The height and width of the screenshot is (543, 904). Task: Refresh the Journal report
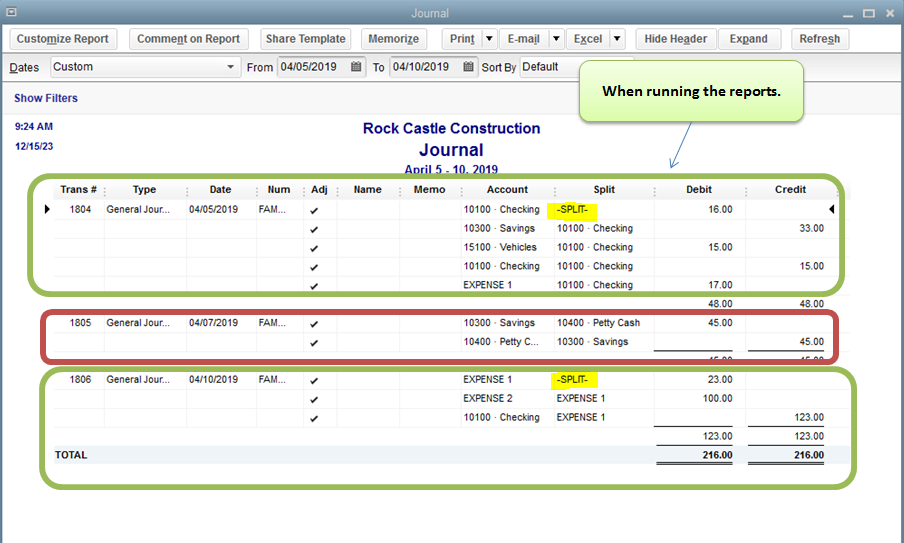pyautogui.click(x=820, y=39)
